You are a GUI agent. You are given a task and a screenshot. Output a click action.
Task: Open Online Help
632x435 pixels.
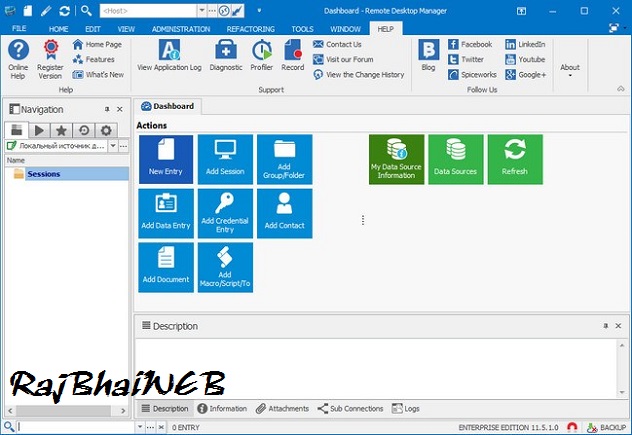point(18,59)
